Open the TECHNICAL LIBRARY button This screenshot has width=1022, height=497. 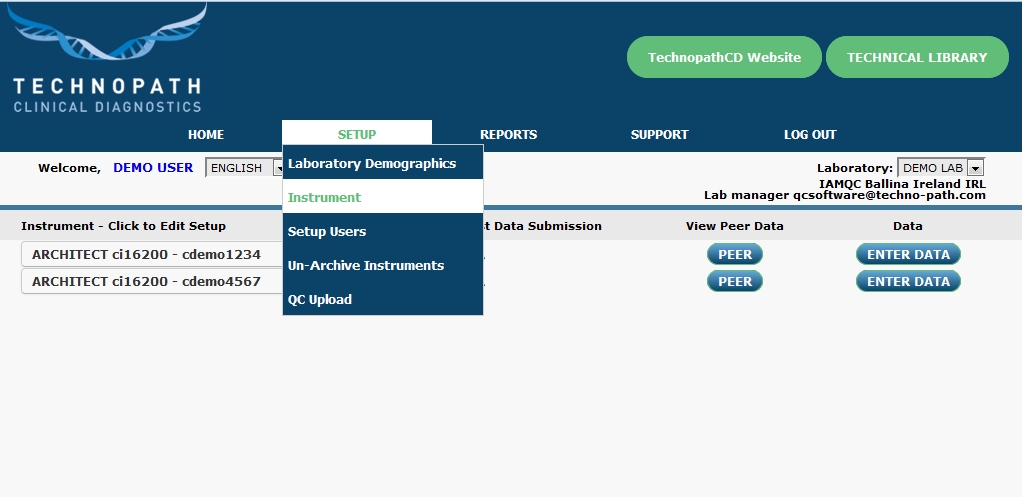point(917,57)
